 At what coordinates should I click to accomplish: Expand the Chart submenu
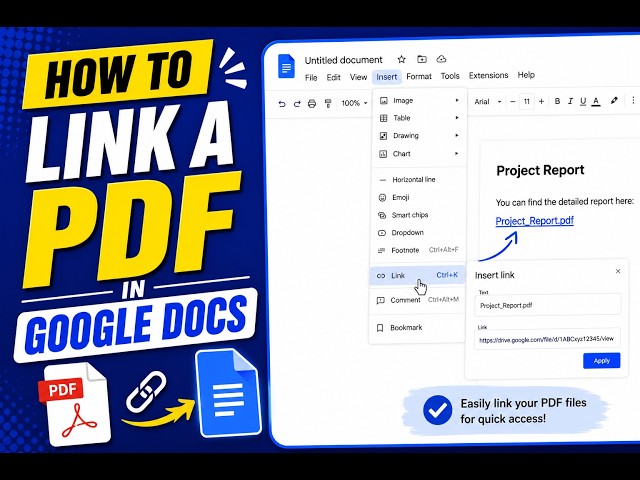click(x=419, y=154)
